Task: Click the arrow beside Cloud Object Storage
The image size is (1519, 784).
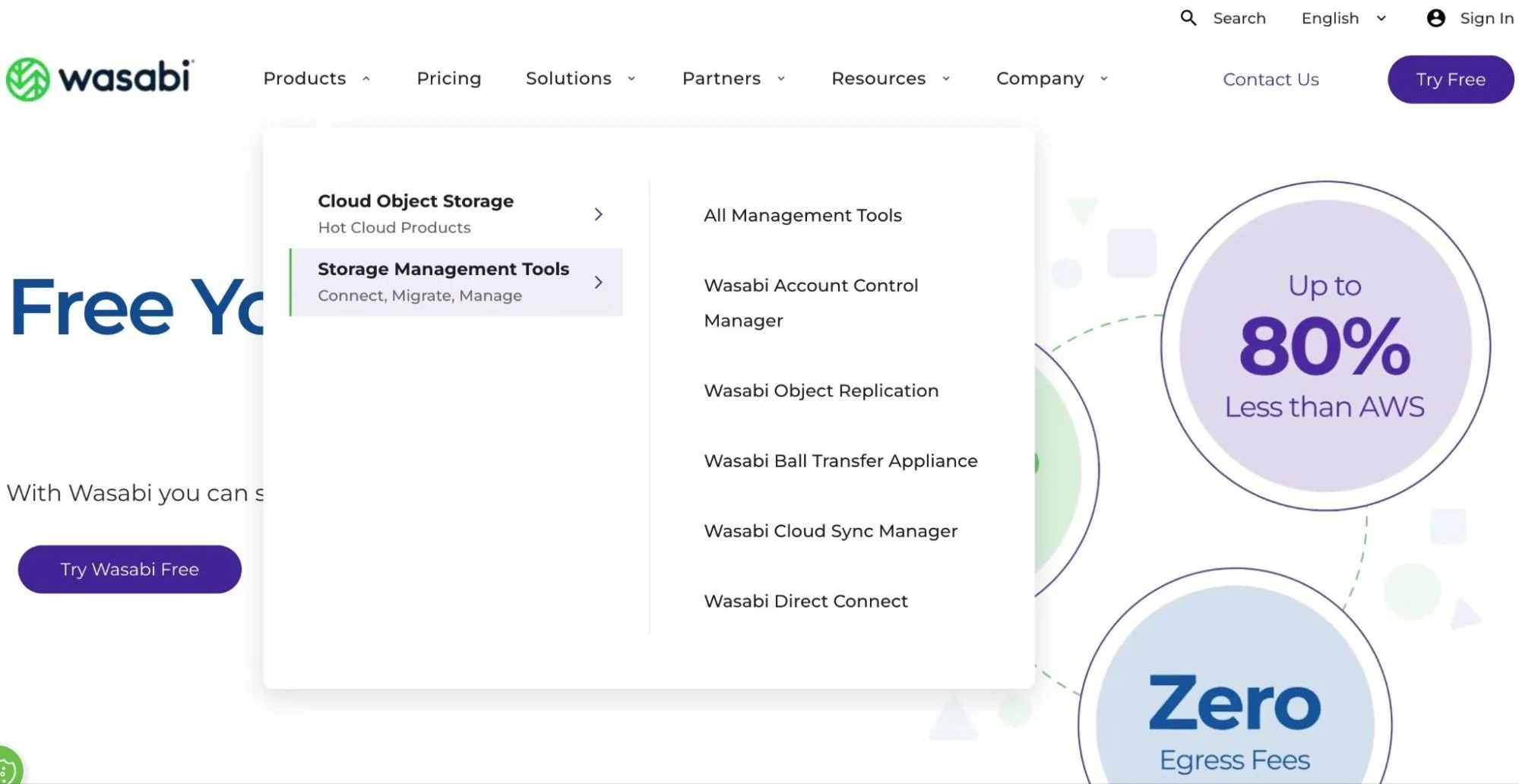Action: click(x=599, y=214)
